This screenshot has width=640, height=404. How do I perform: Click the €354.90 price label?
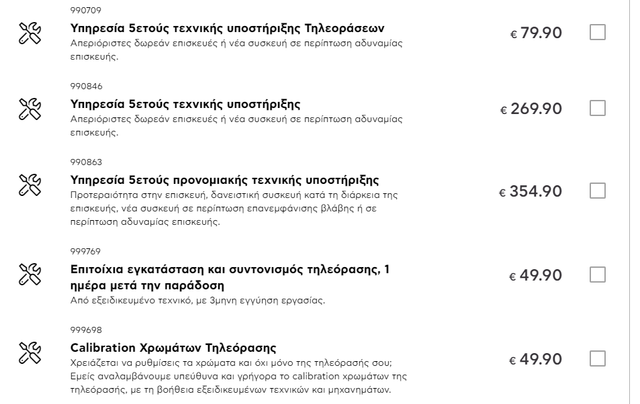tap(530, 191)
